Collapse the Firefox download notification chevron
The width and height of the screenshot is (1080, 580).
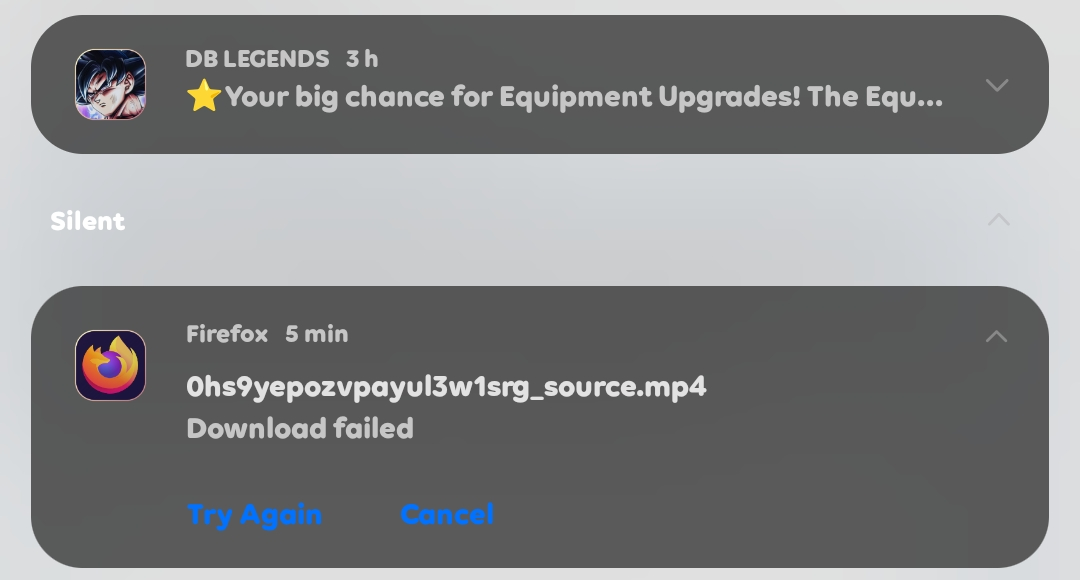click(996, 336)
